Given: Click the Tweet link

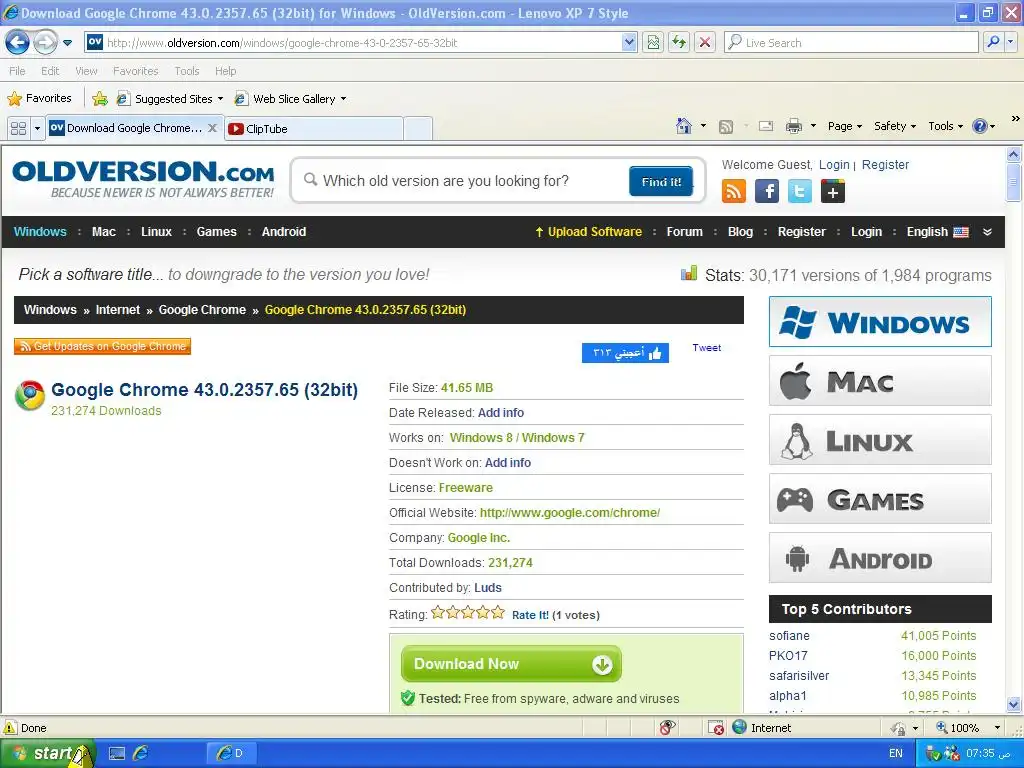Looking at the screenshot, I should click(707, 347).
